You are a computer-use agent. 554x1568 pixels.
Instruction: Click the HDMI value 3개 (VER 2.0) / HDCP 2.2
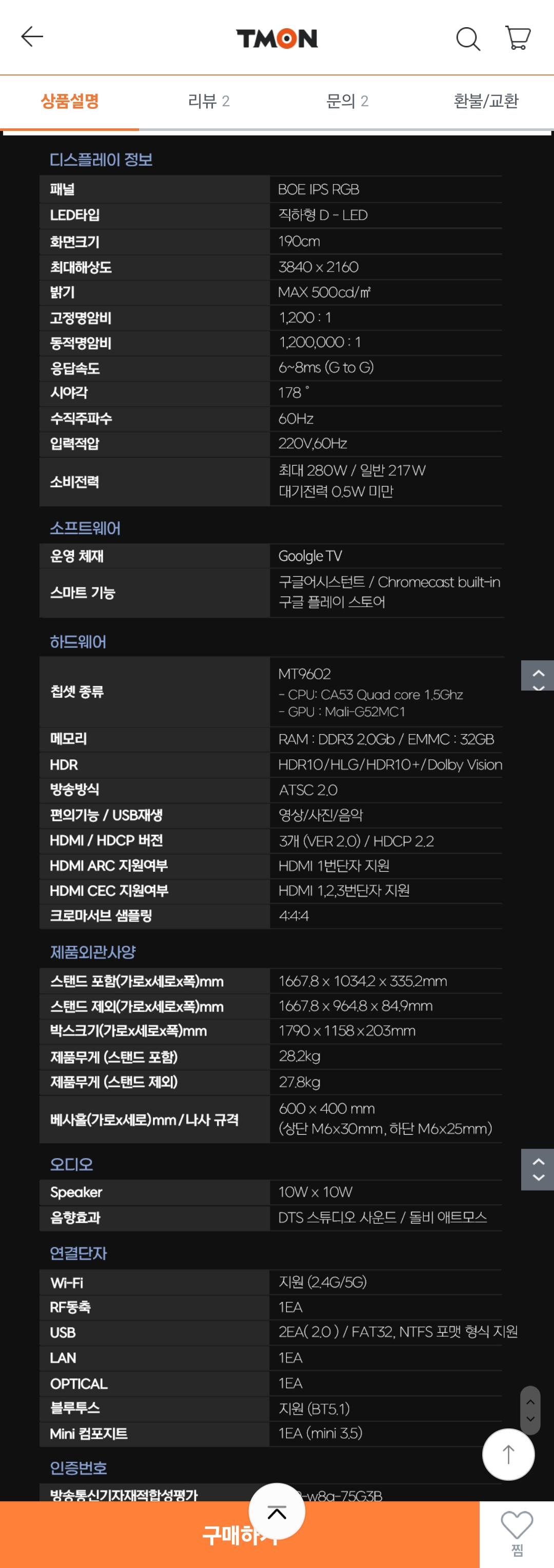click(x=356, y=840)
